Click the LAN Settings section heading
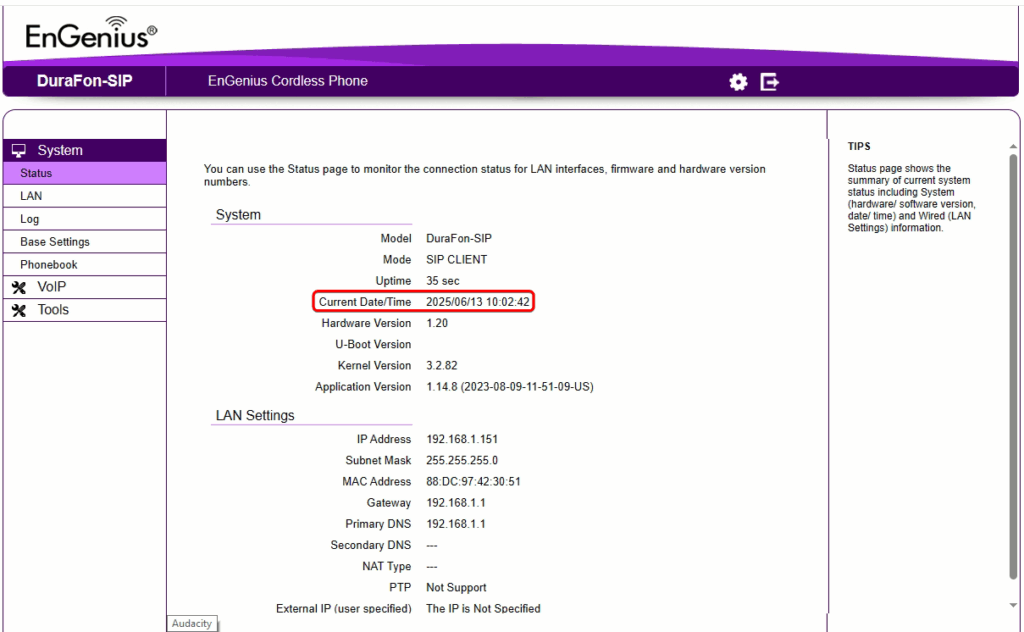Viewport: 1024px width, 632px height. pyautogui.click(x=255, y=415)
